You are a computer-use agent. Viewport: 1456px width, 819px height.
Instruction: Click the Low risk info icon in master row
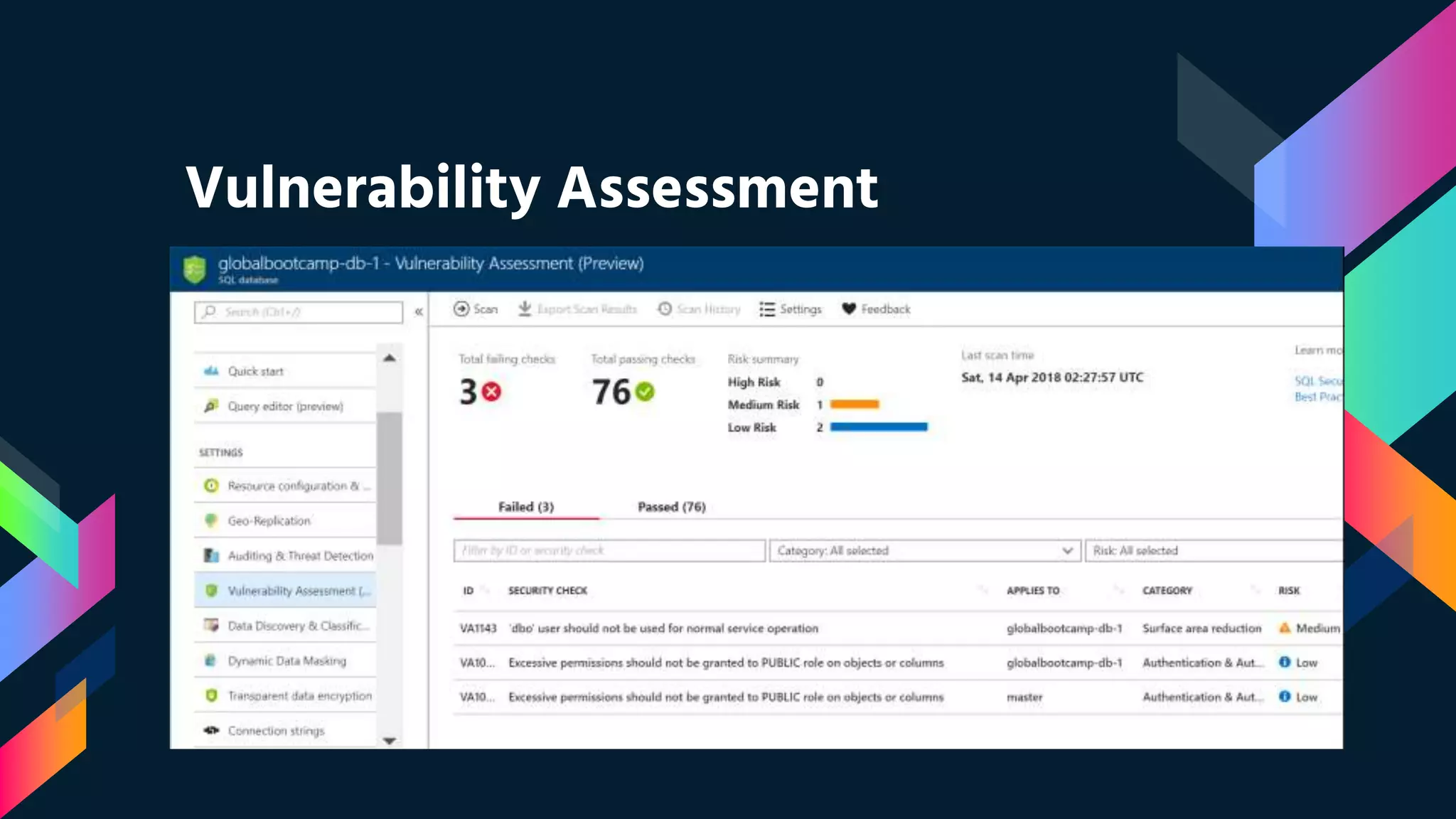pos(1285,697)
